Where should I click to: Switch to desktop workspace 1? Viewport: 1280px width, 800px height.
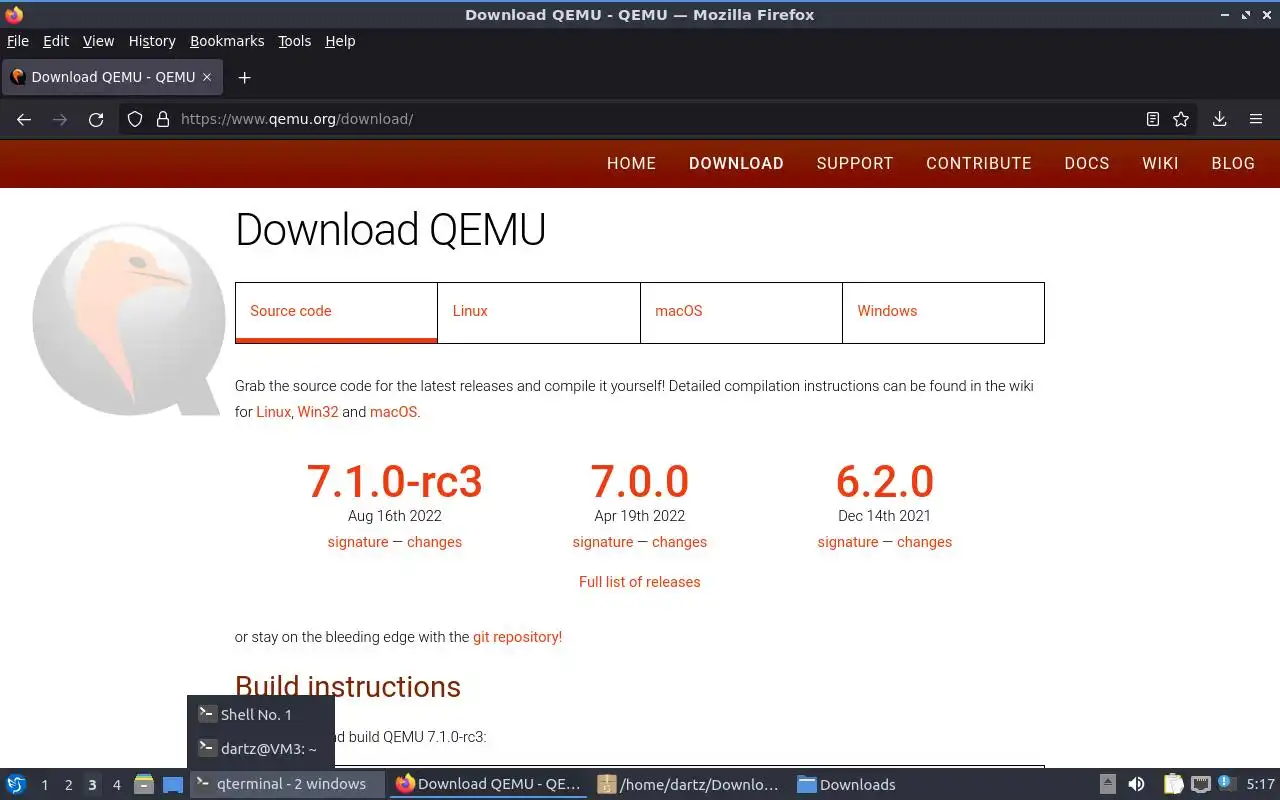click(45, 785)
